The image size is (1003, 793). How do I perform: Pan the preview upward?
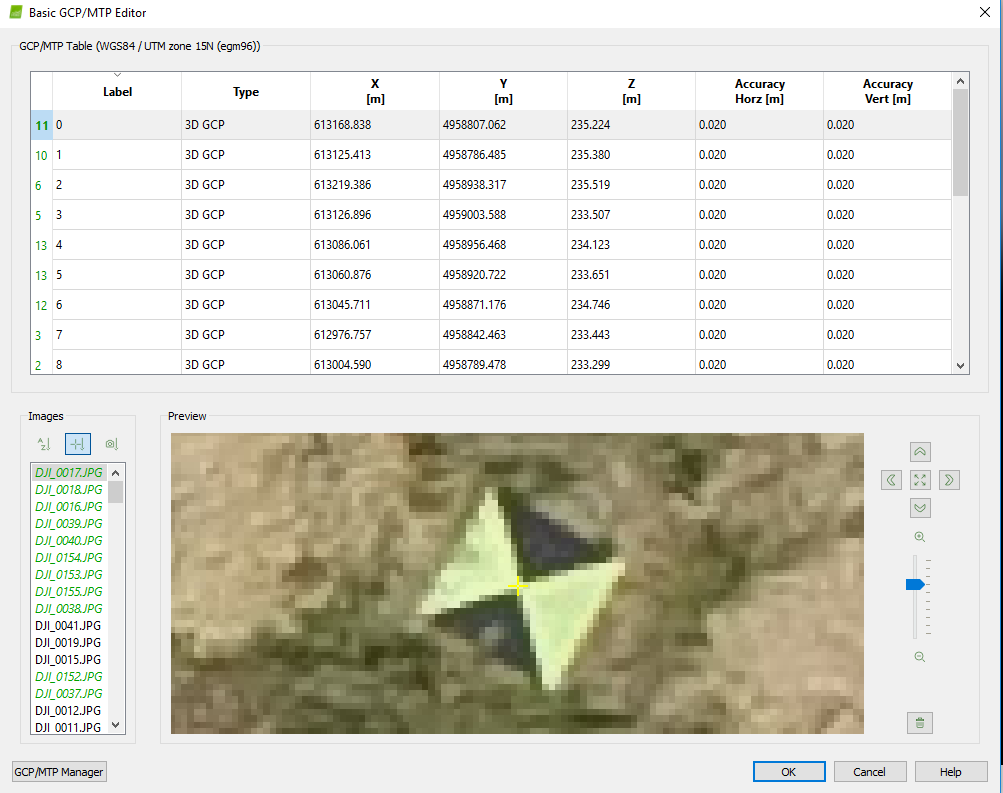[919, 451]
